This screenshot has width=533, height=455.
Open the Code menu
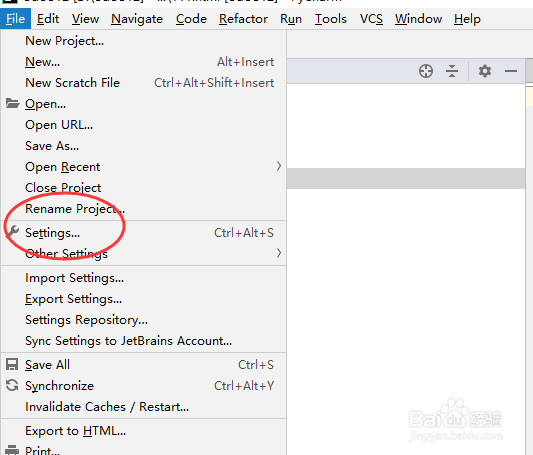(x=191, y=19)
